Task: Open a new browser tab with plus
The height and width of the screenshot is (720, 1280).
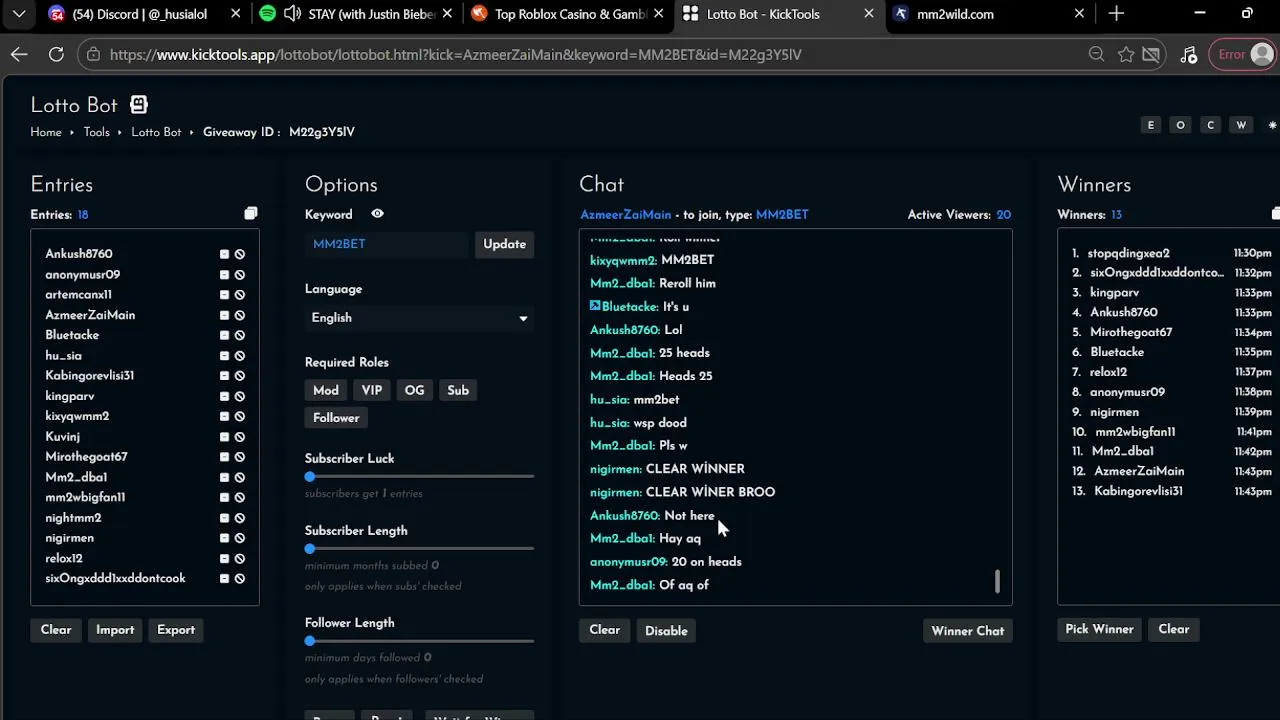Action: coord(1116,14)
